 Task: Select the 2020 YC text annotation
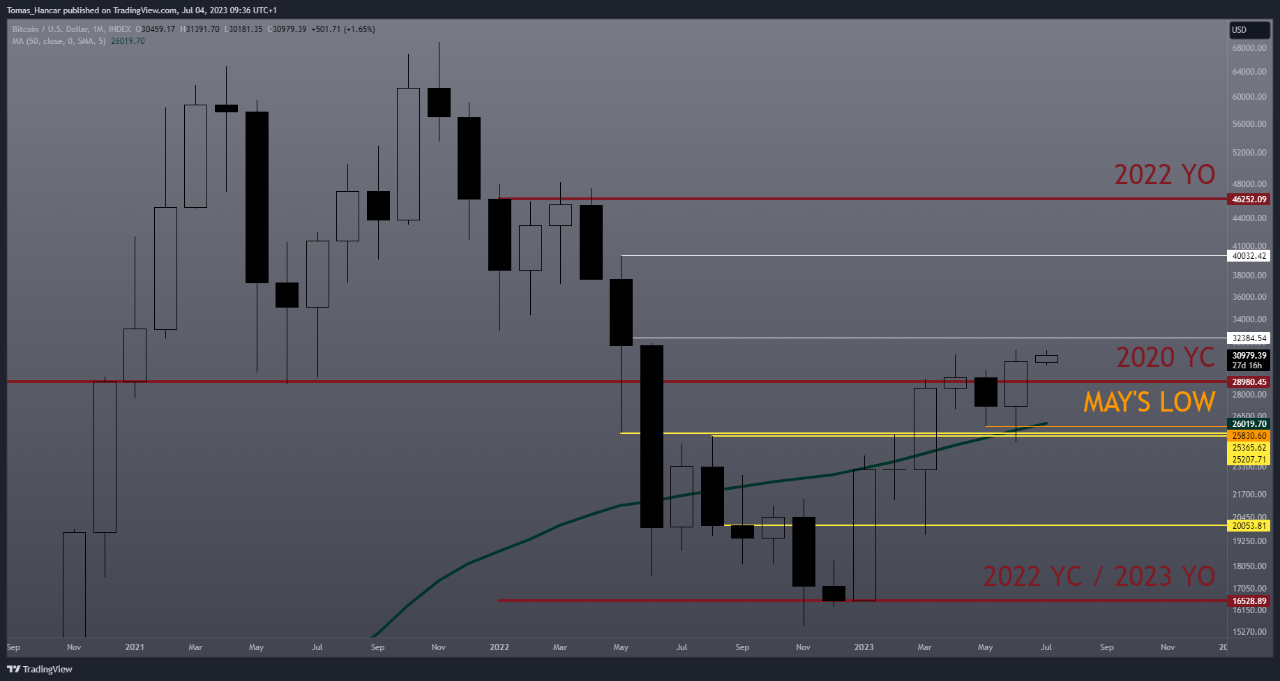[1165, 357]
